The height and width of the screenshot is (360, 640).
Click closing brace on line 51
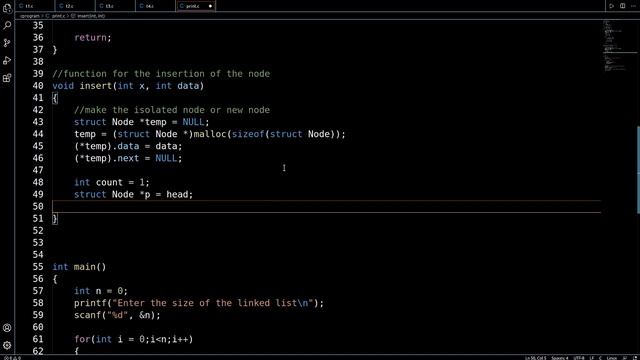tap(55, 219)
